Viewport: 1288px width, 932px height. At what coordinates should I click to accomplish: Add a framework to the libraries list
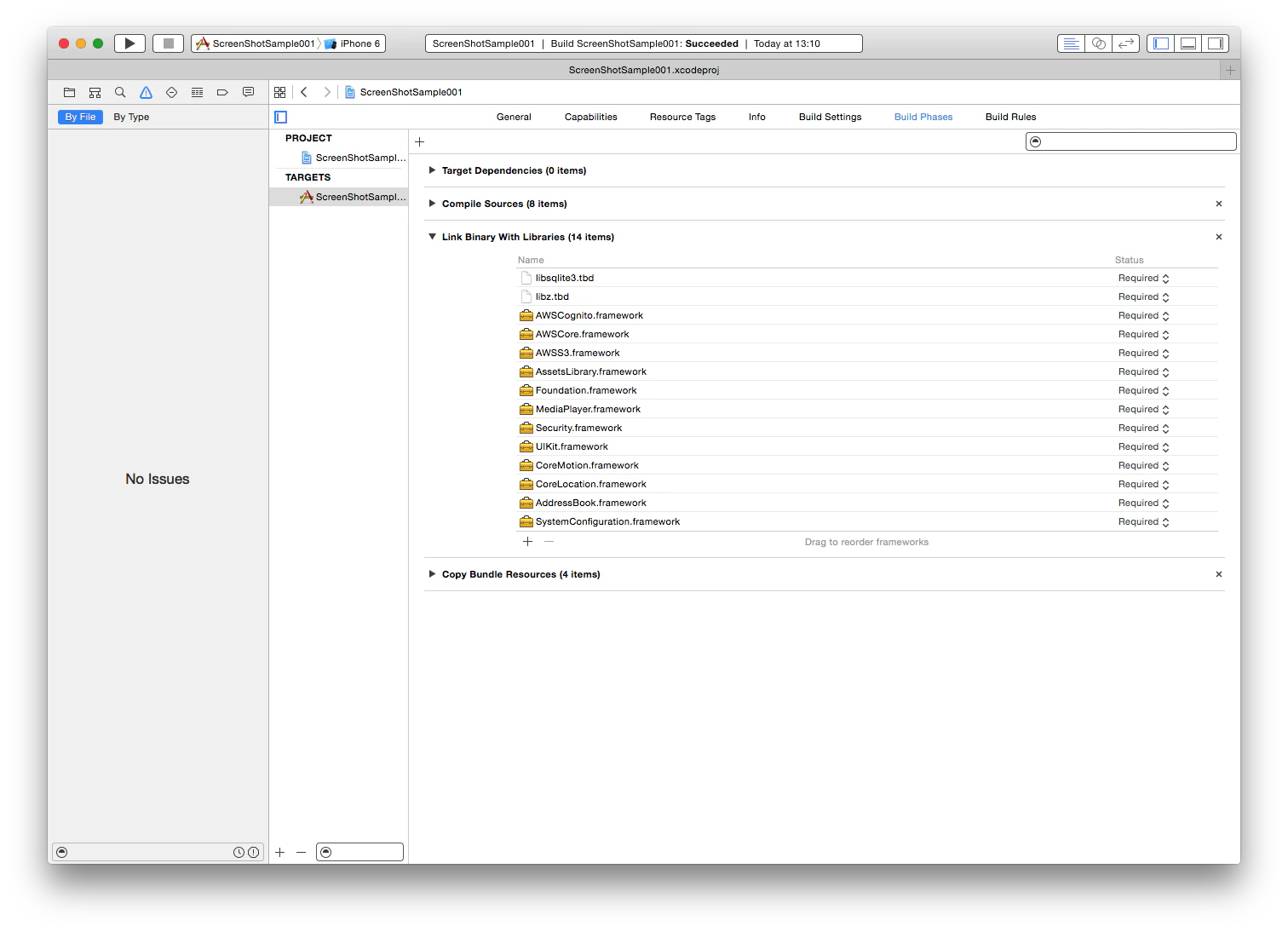[x=527, y=542]
